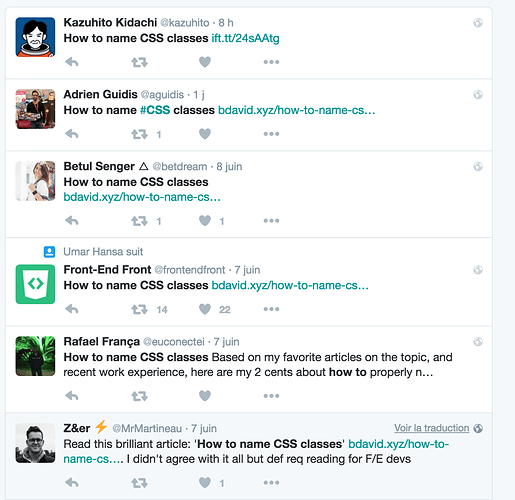Open more options on Kazuhito's tweet

pos(271,62)
